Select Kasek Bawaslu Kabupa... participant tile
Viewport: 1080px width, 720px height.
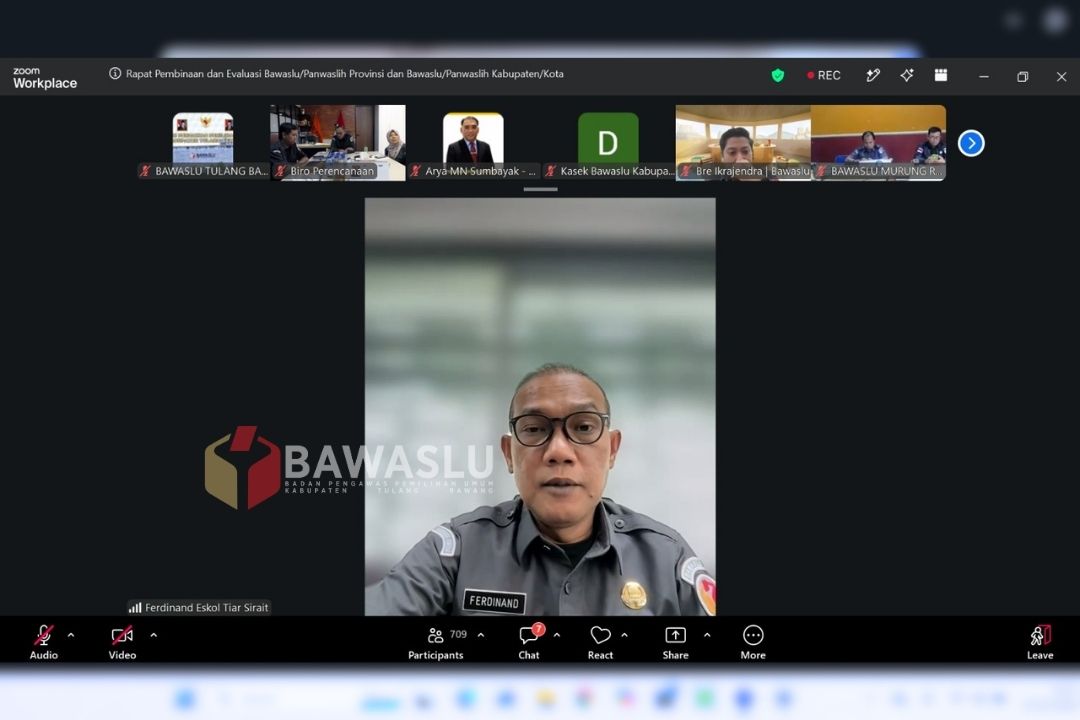(x=608, y=143)
